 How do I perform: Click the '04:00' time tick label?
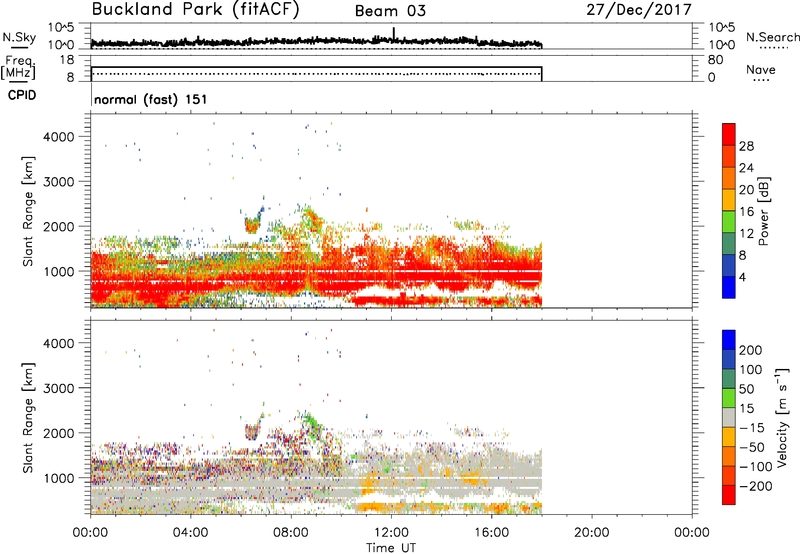coord(190,533)
